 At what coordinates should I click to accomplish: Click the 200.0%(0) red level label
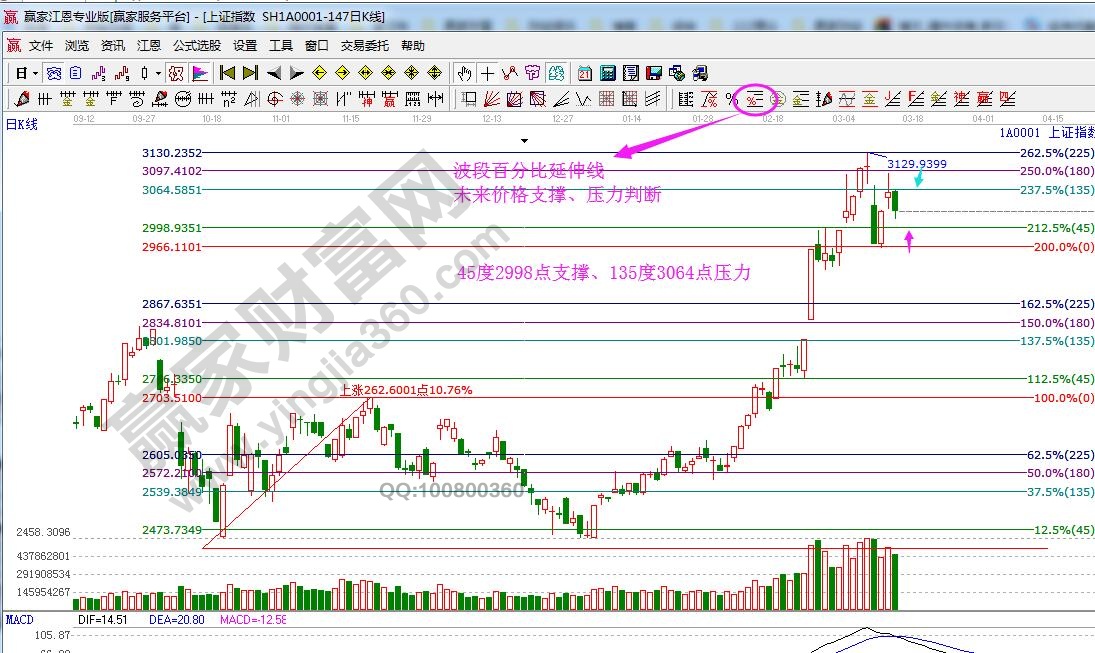click(1060, 247)
